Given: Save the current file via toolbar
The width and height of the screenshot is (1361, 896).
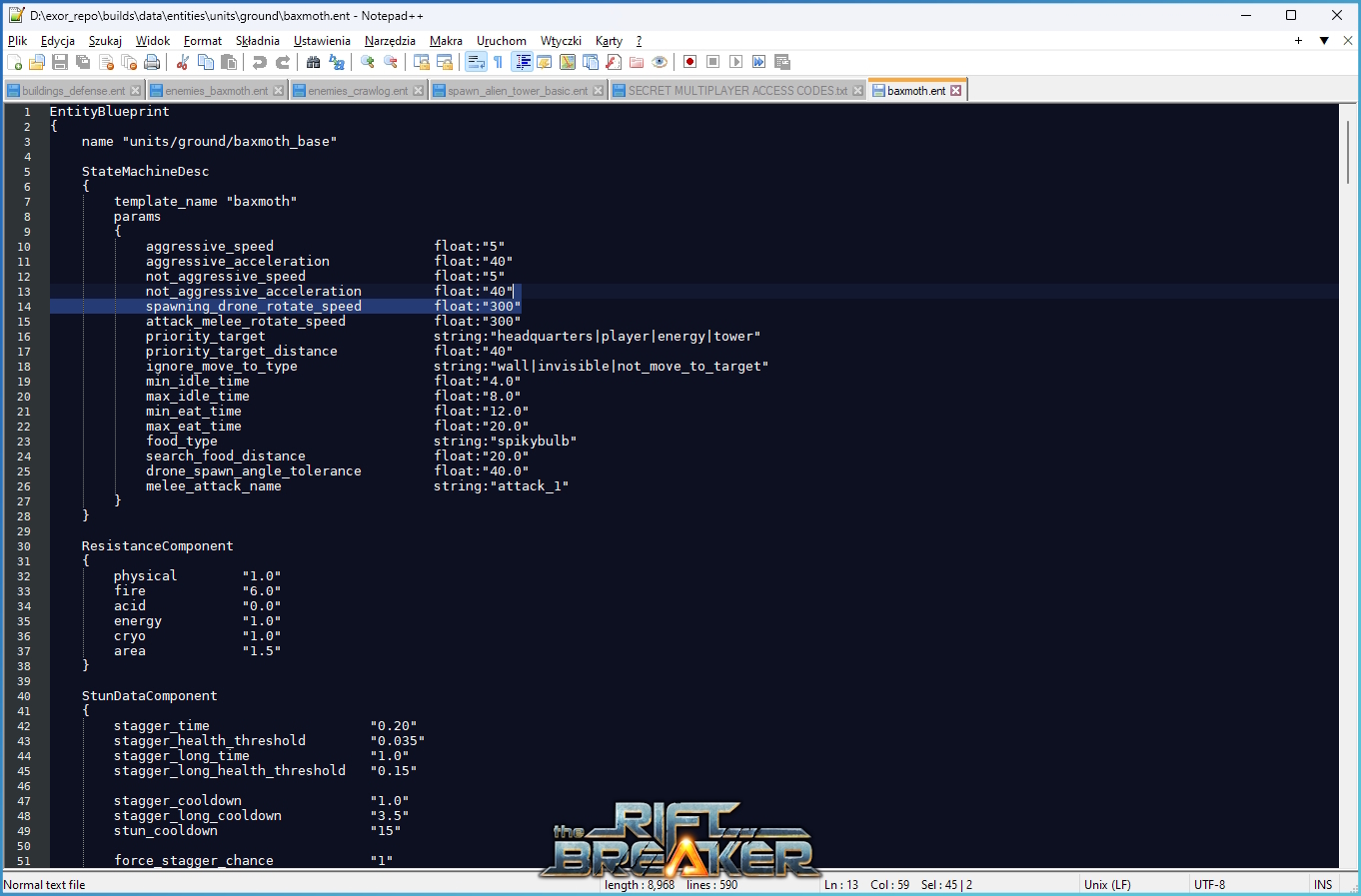Looking at the screenshot, I should (60, 62).
